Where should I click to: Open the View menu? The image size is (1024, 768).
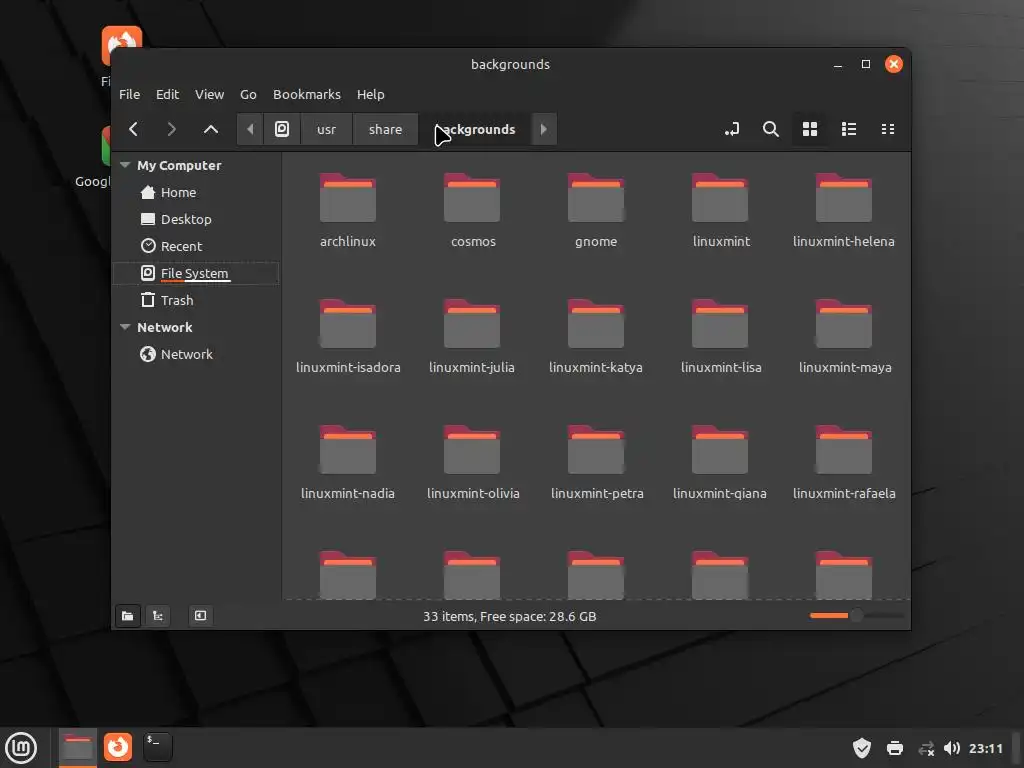[209, 94]
